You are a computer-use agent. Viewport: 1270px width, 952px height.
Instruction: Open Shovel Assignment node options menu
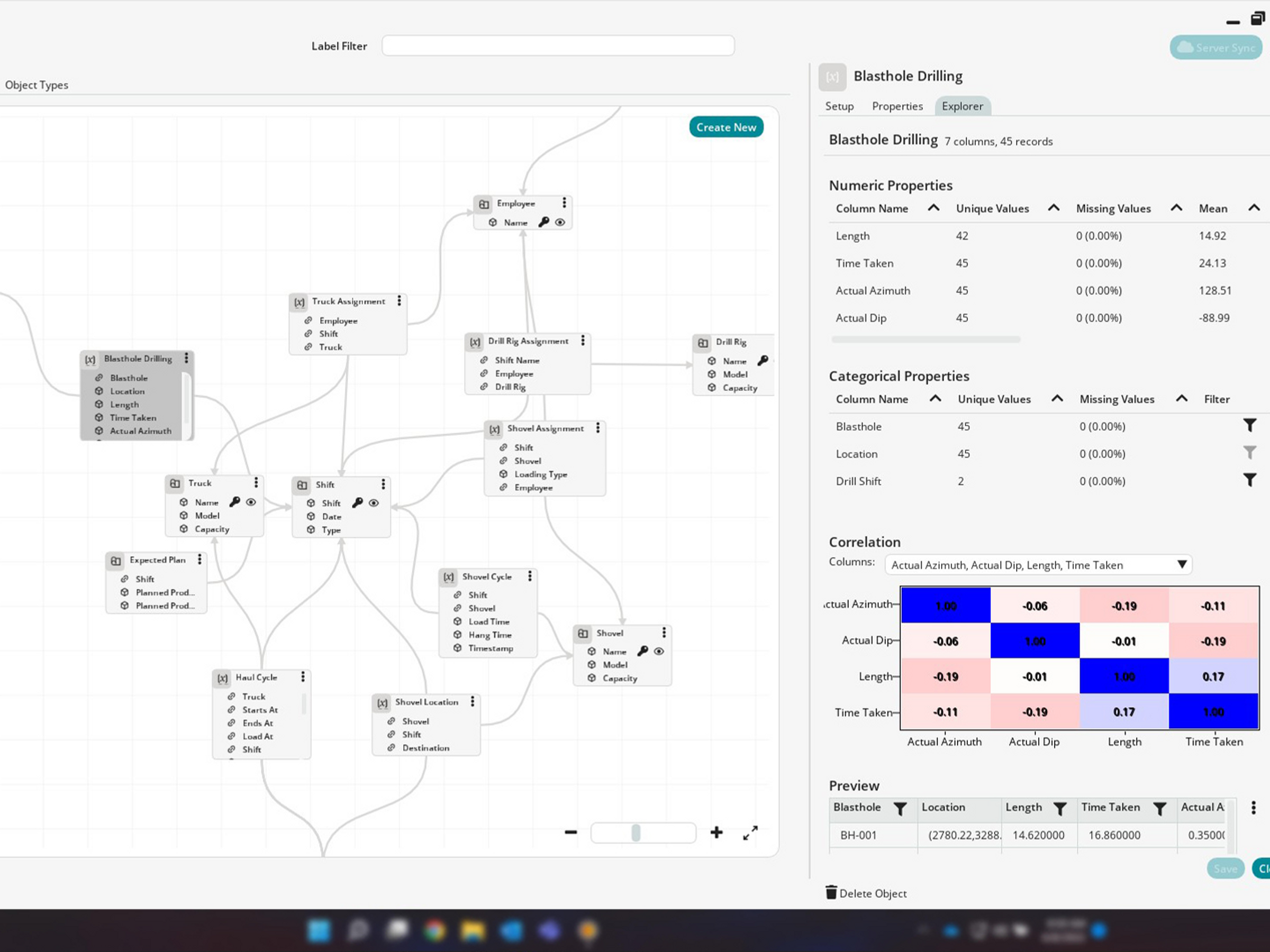(597, 428)
